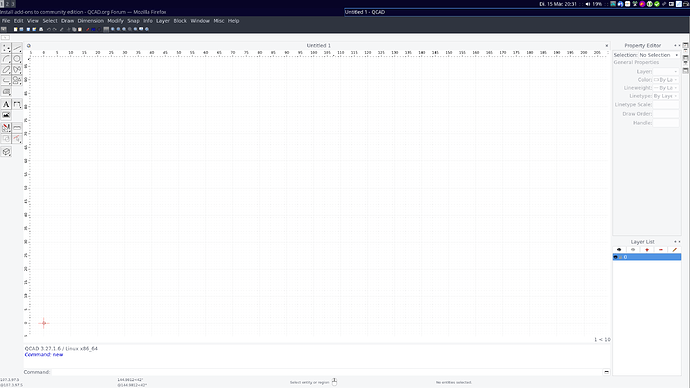Open the File menu

click(x=6, y=21)
